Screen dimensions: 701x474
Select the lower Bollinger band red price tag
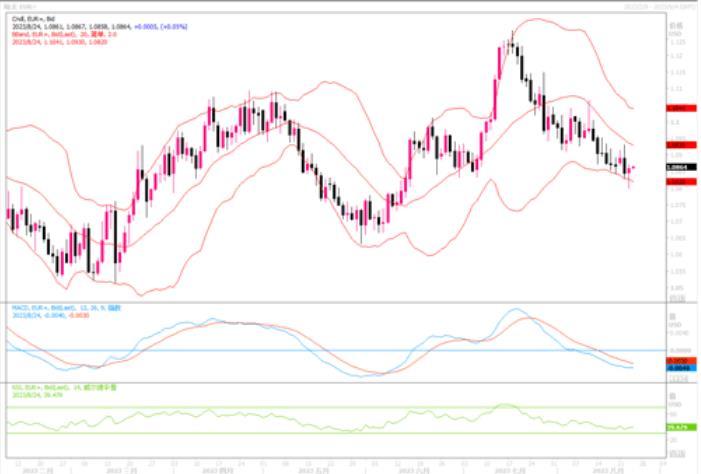(x=680, y=182)
